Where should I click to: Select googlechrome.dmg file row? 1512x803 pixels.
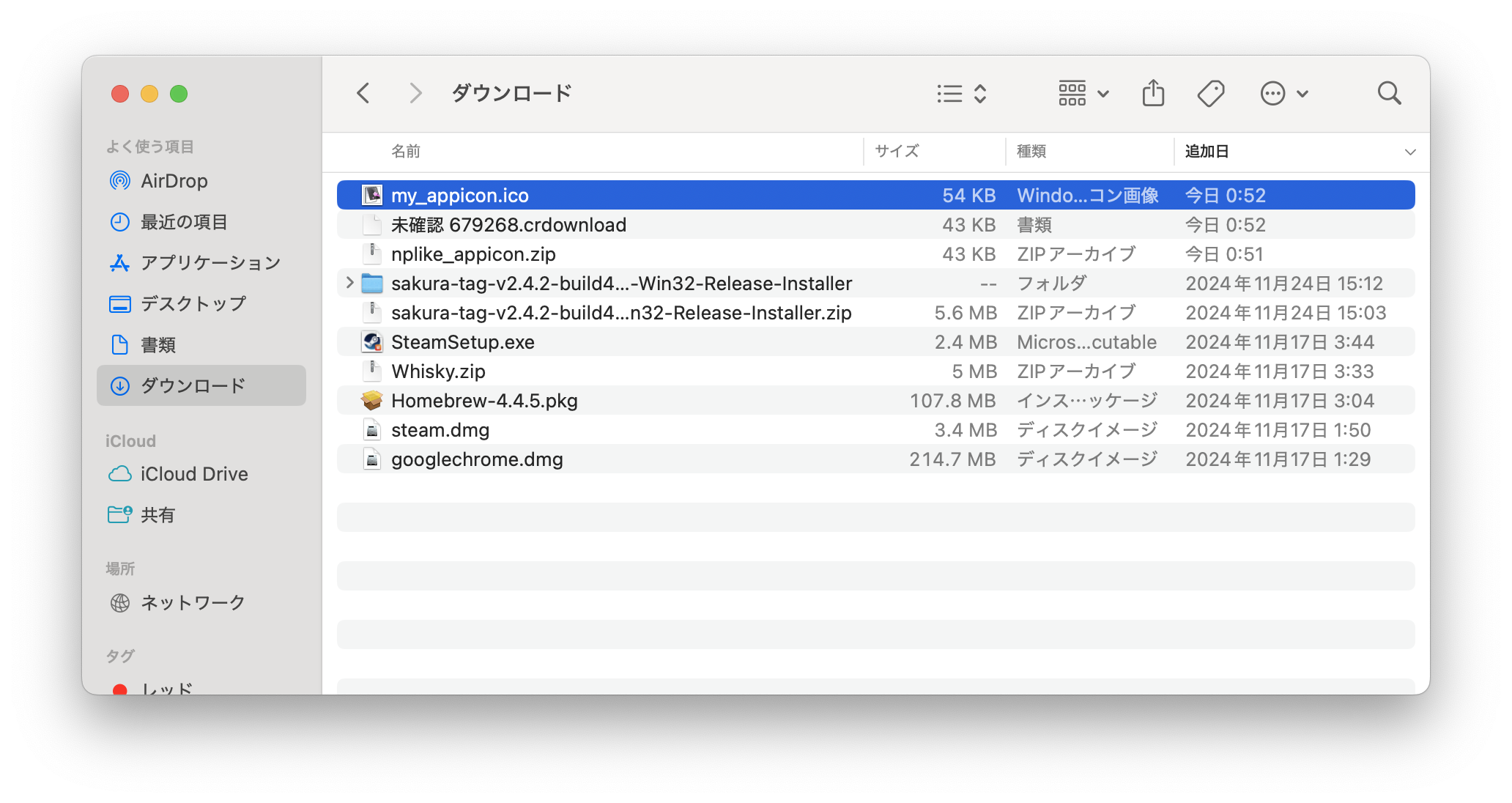(x=477, y=459)
